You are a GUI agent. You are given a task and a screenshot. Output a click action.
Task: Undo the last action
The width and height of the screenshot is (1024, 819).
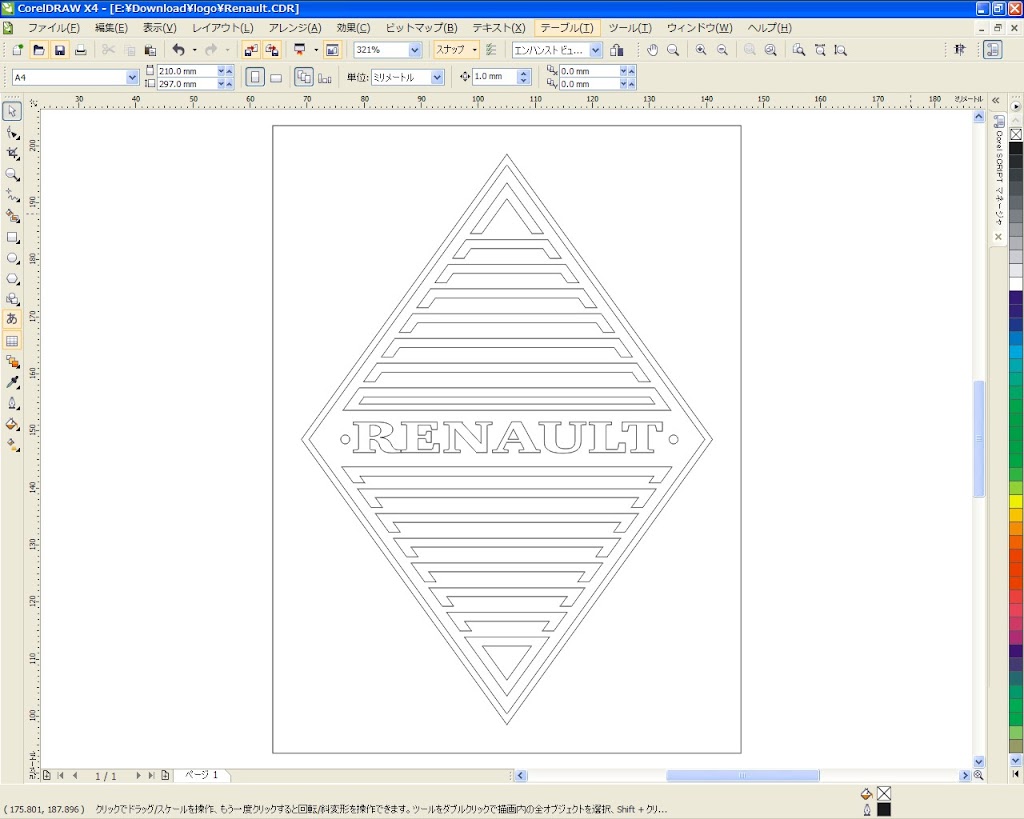pos(178,50)
